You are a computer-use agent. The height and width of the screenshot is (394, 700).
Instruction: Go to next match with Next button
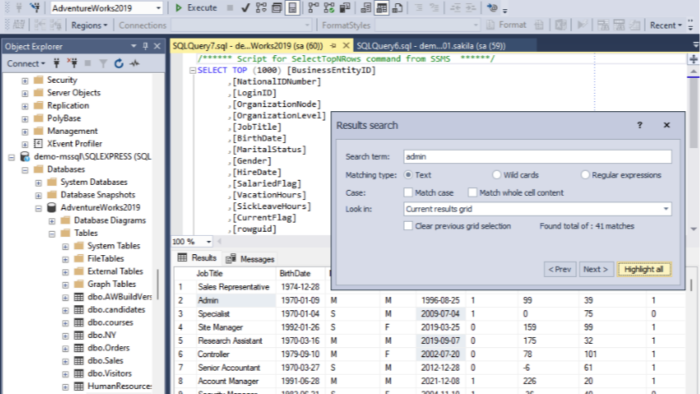coord(596,269)
